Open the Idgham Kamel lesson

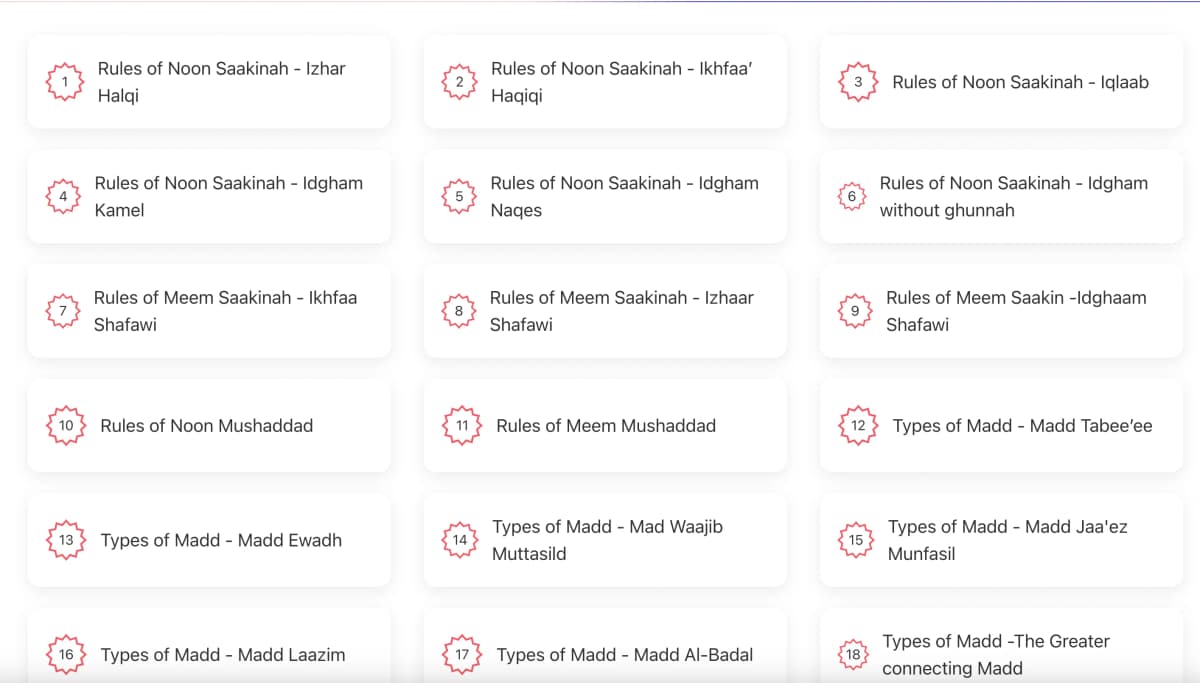coord(228,197)
